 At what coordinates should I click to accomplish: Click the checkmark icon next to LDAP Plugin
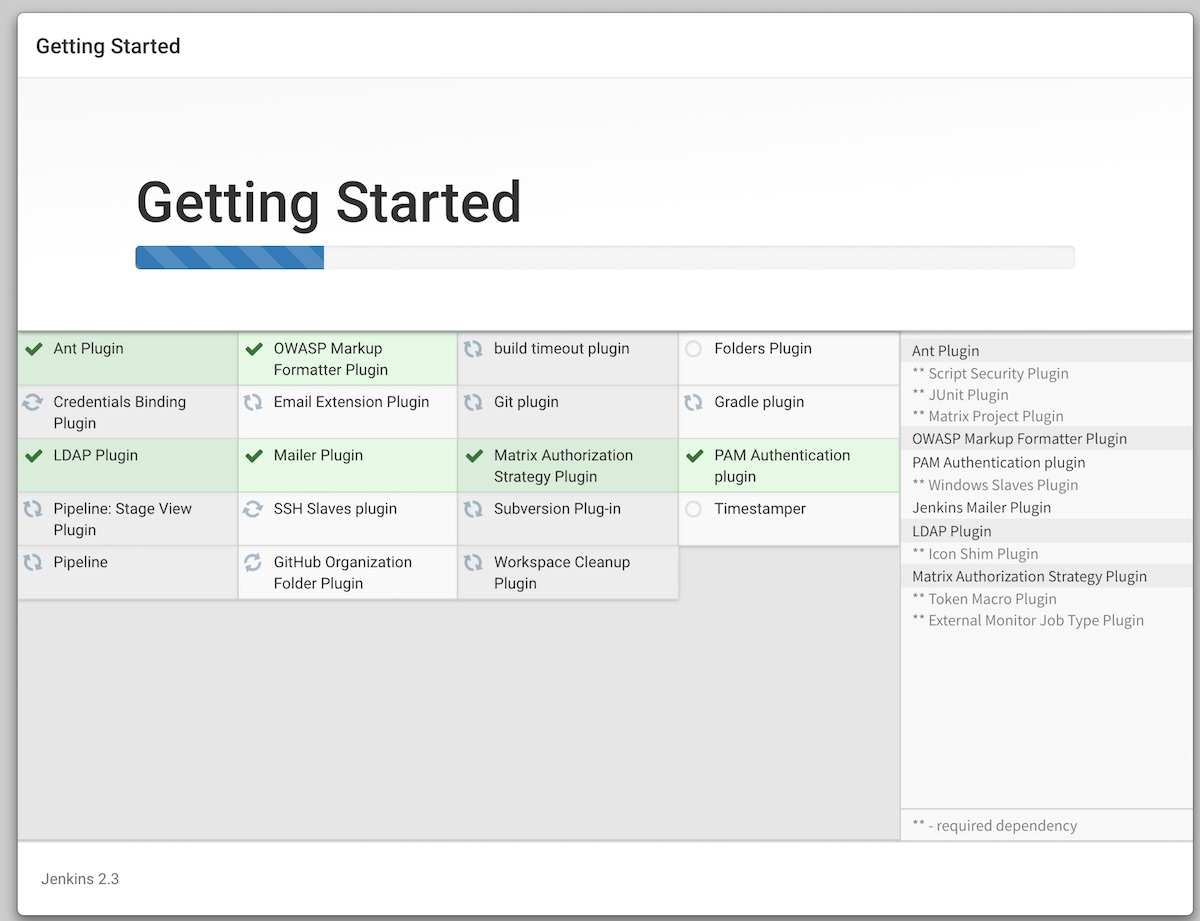click(34, 456)
